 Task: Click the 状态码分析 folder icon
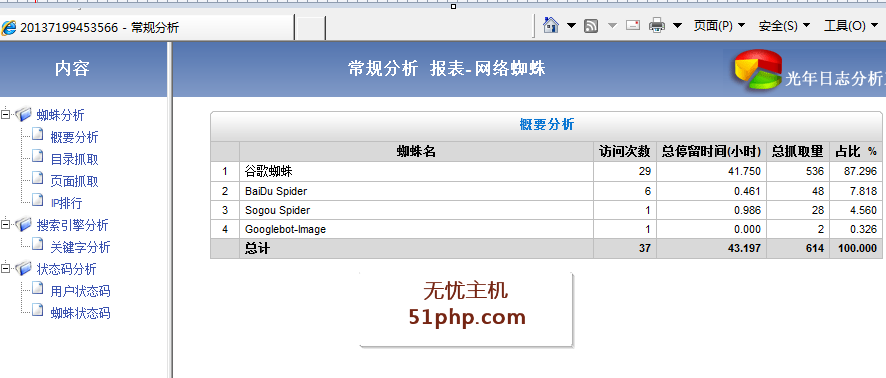(x=24, y=268)
